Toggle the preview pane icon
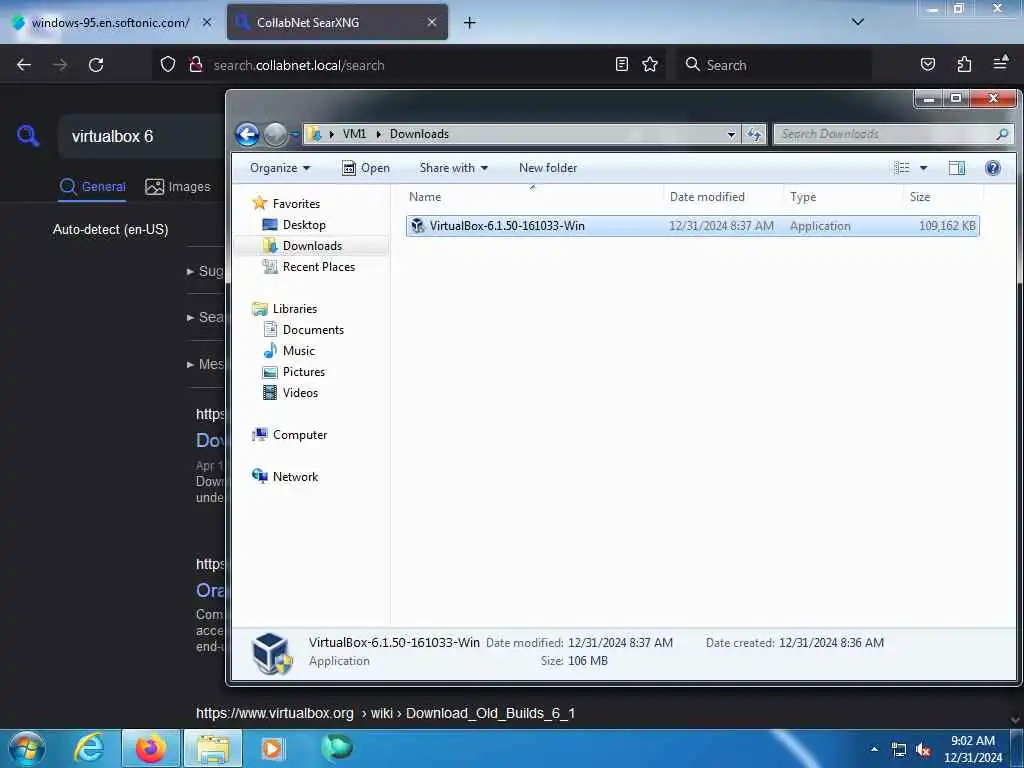 pos(957,168)
